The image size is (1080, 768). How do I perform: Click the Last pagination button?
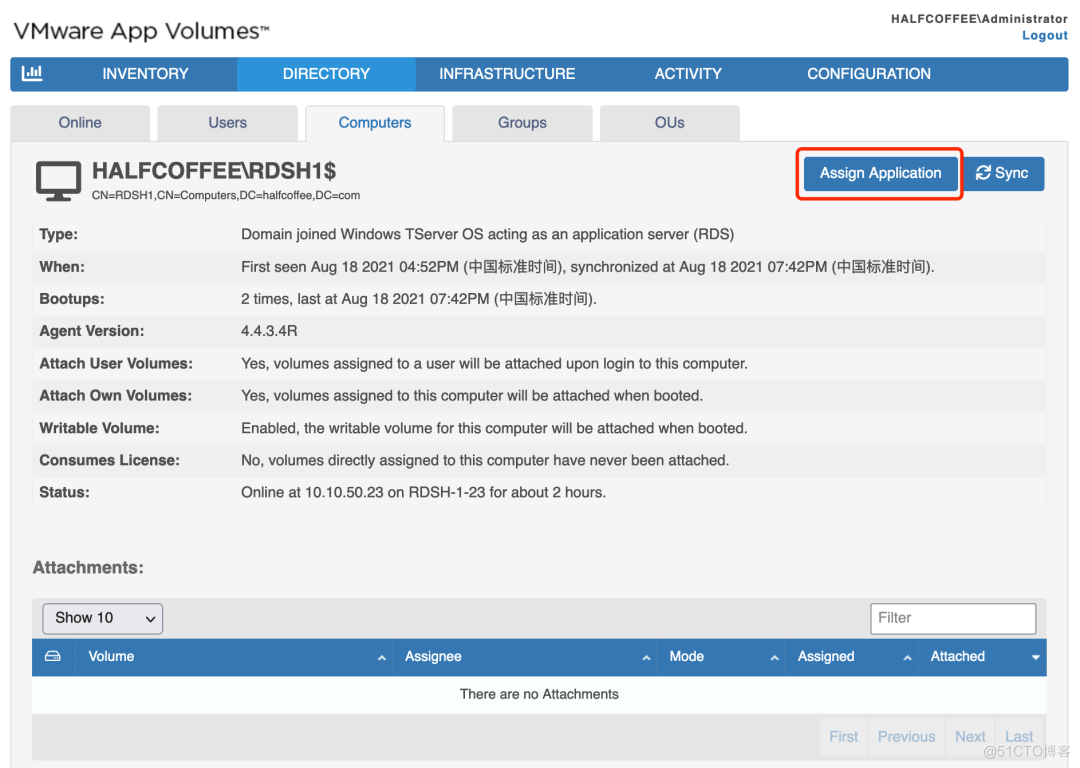[x=1019, y=736]
